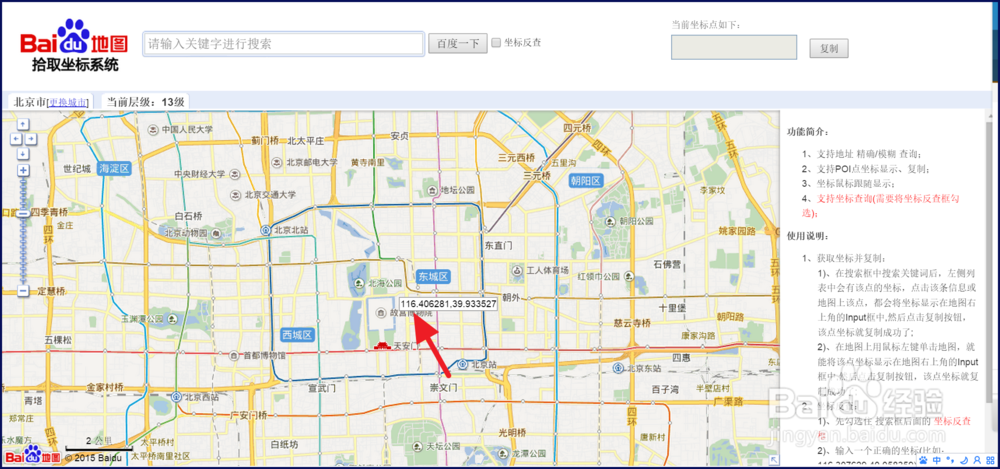Click the 崇文门 label on map
This screenshot has width=1000, height=469.
(443, 387)
